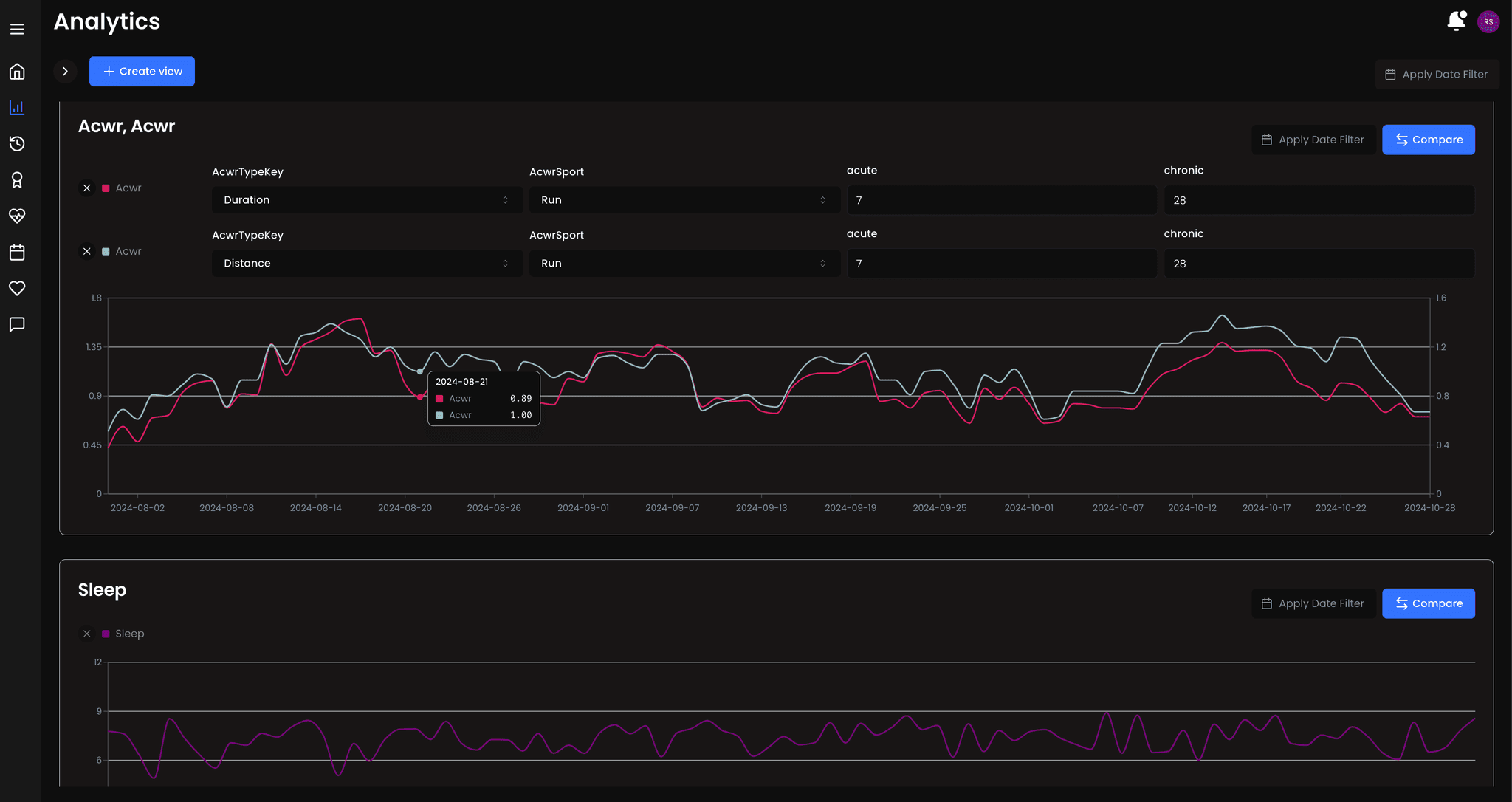This screenshot has width=1512, height=802.
Task: Expand the views panel chevron
Action: pyautogui.click(x=65, y=72)
